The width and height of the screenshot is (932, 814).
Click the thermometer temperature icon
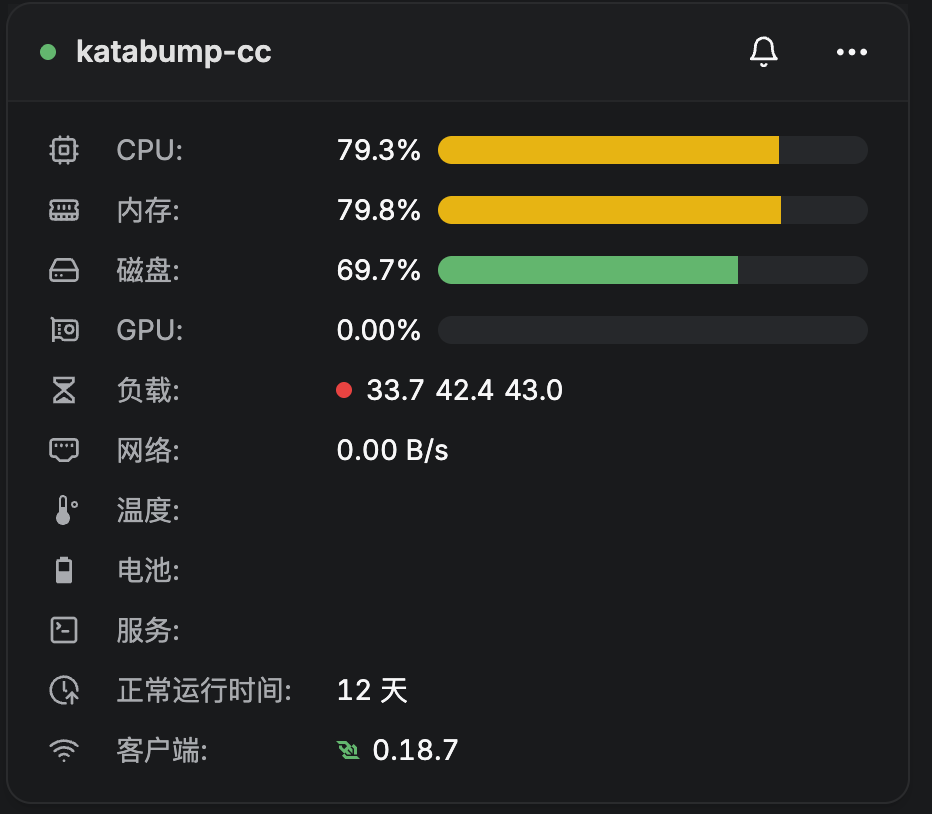[65, 510]
